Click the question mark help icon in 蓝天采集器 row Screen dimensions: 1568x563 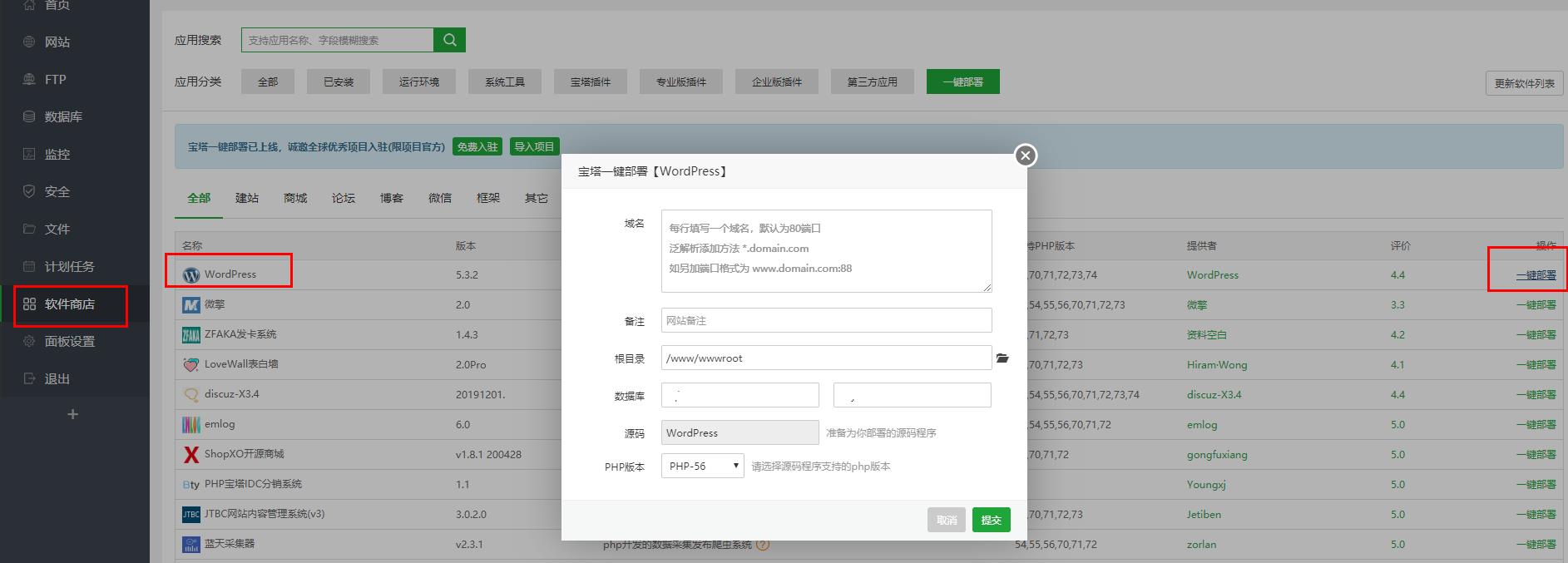tap(763, 545)
